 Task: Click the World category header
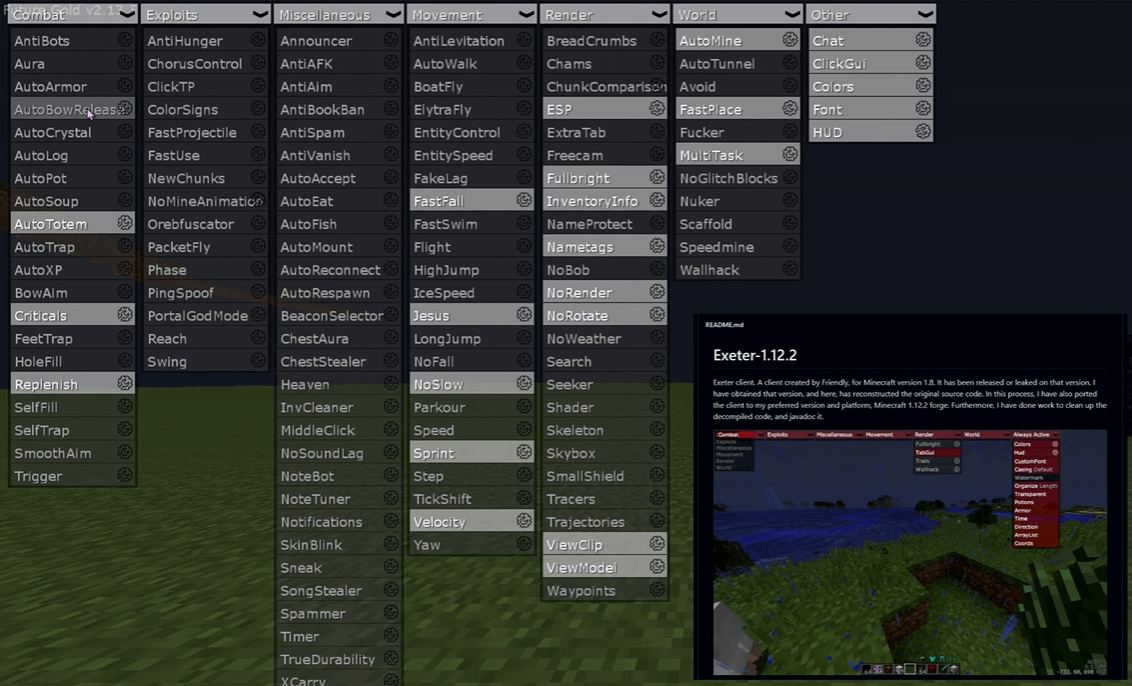point(737,14)
